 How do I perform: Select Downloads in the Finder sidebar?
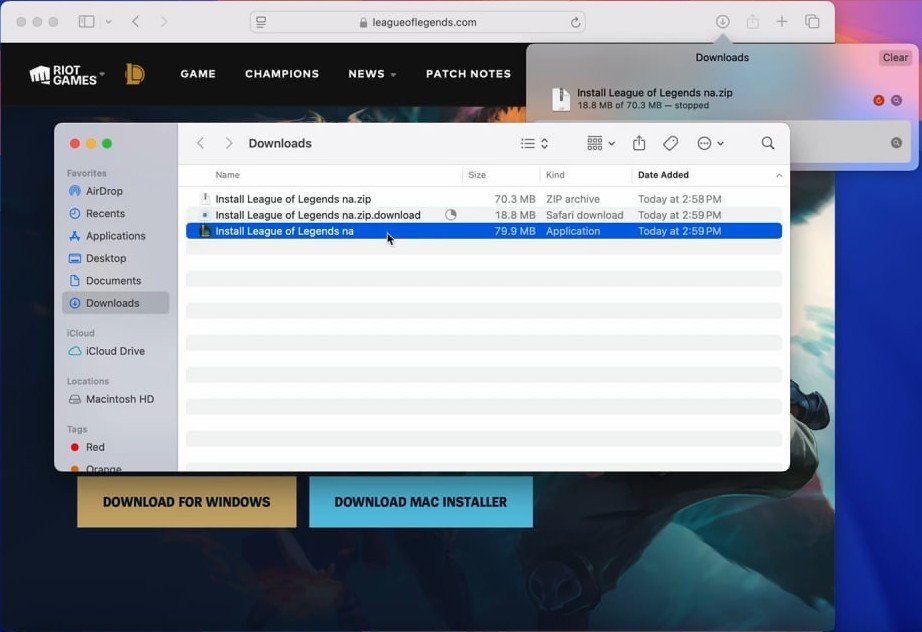115,303
